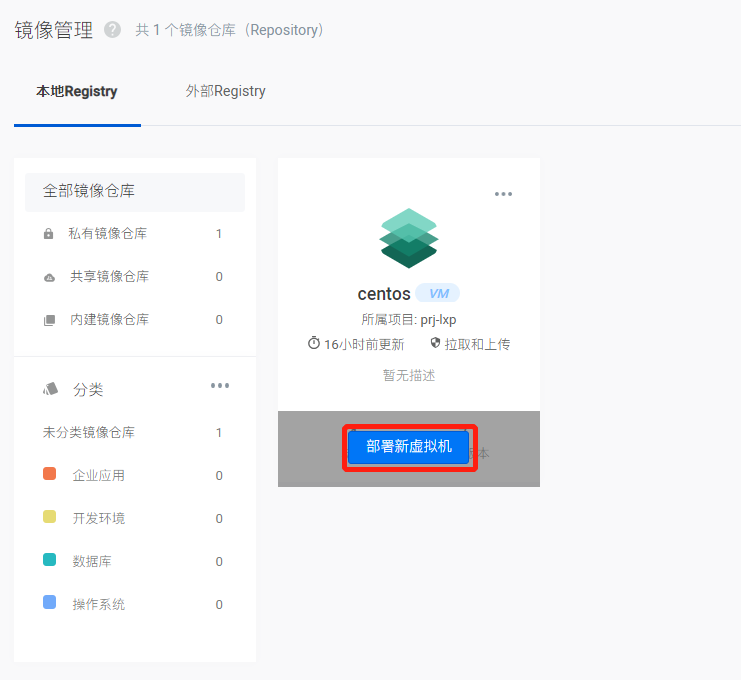The width and height of the screenshot is (741, 680).
Task: Click the stack icon for 内建镜像仓库
Action: [x=49, y=320]
